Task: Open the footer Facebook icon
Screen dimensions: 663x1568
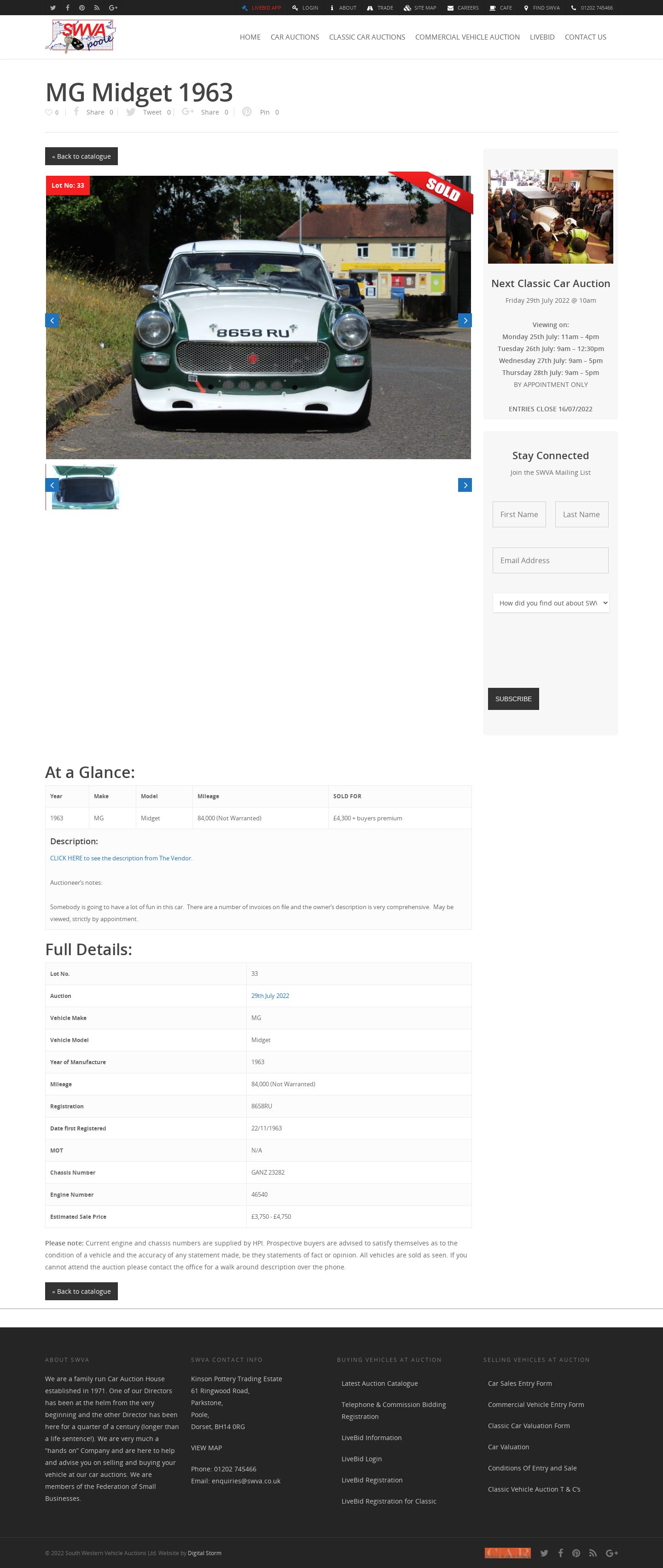Action: tap(561, 1553)
